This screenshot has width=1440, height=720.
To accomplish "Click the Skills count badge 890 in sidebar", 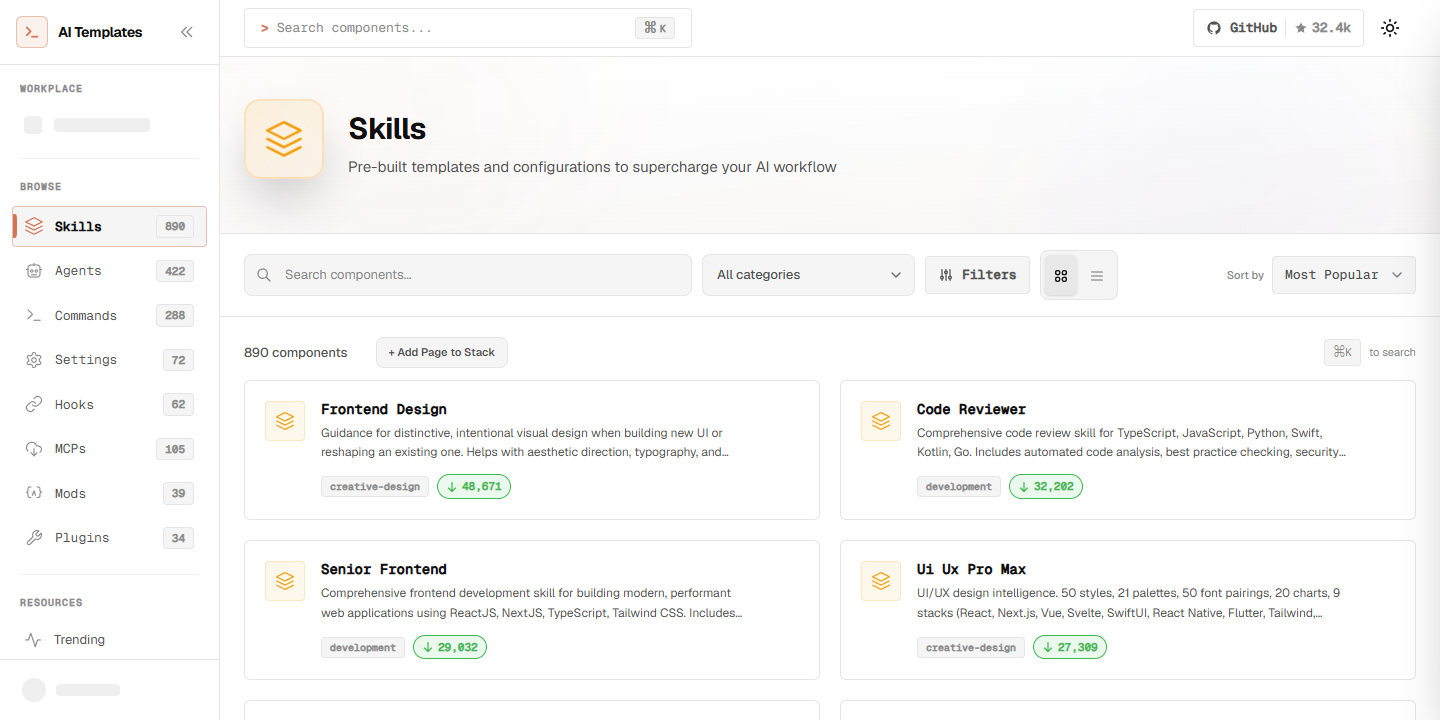I will click(x=175, y=227).
